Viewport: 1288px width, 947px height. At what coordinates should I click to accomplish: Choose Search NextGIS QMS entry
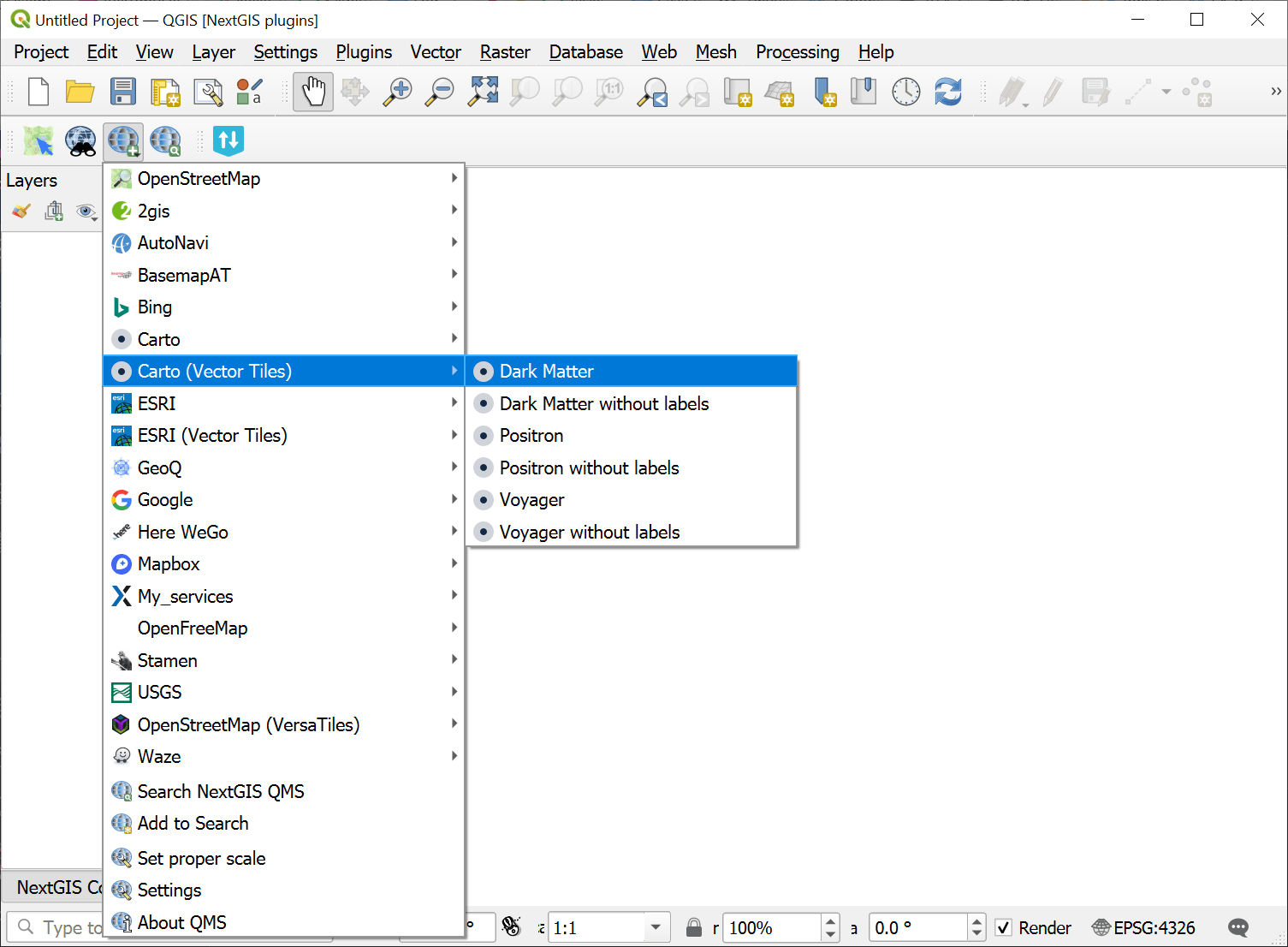tap(221, 791)
